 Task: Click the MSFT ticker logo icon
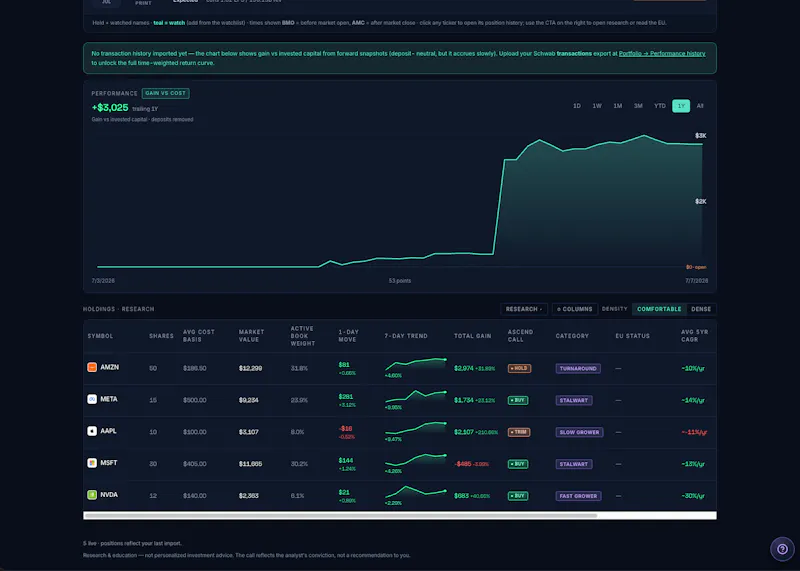point(92,463)
